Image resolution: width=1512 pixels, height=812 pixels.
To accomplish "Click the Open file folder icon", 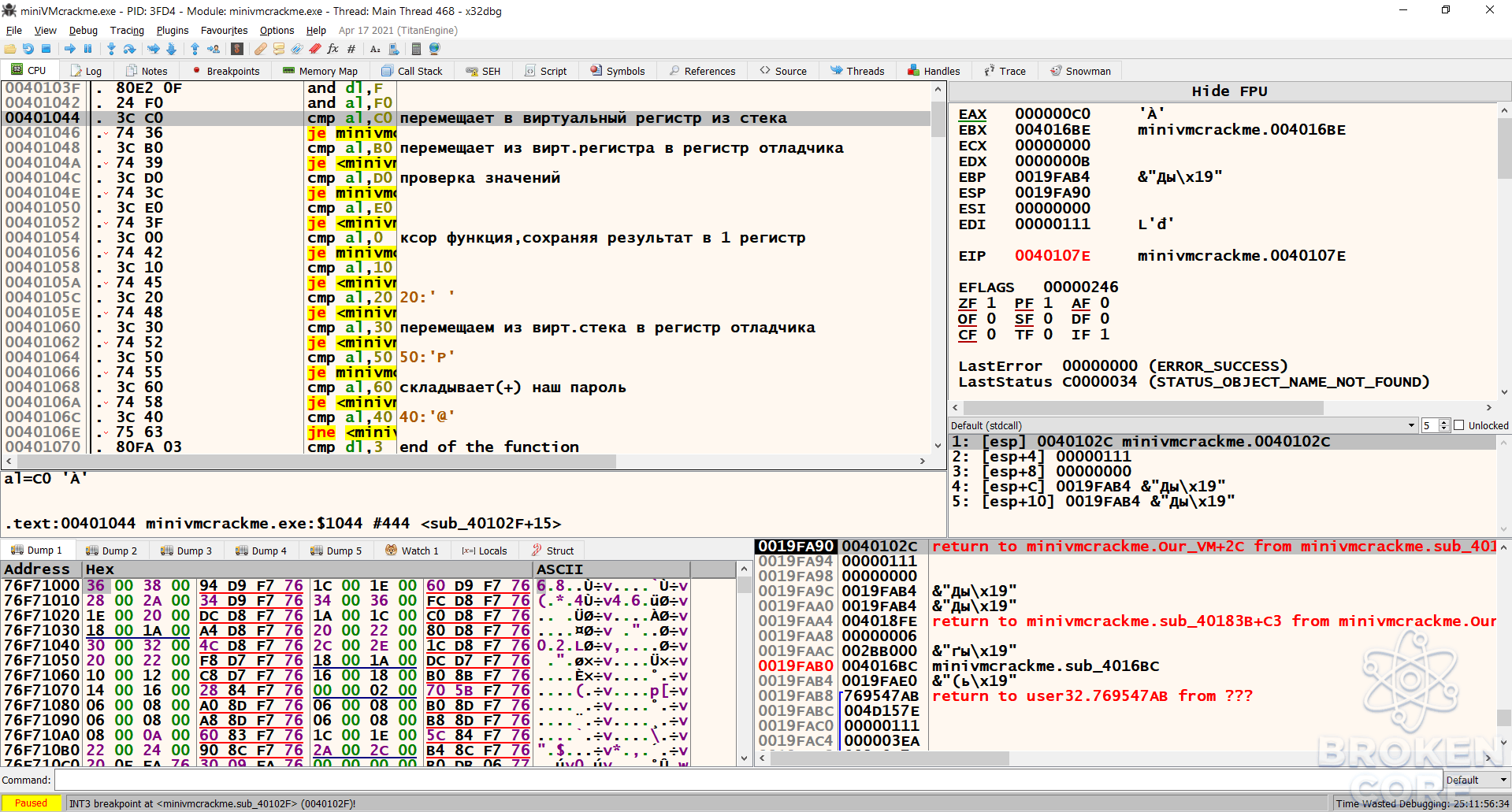I will tap(10, 49).
